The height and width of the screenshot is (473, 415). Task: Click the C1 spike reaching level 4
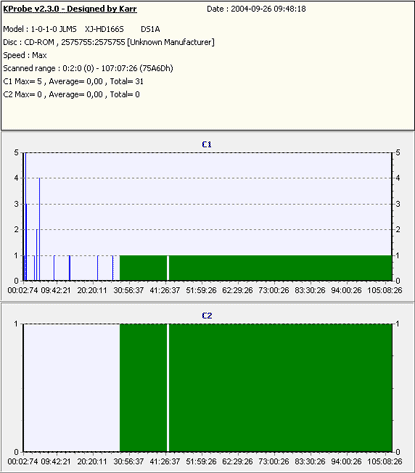coord(39,229)
